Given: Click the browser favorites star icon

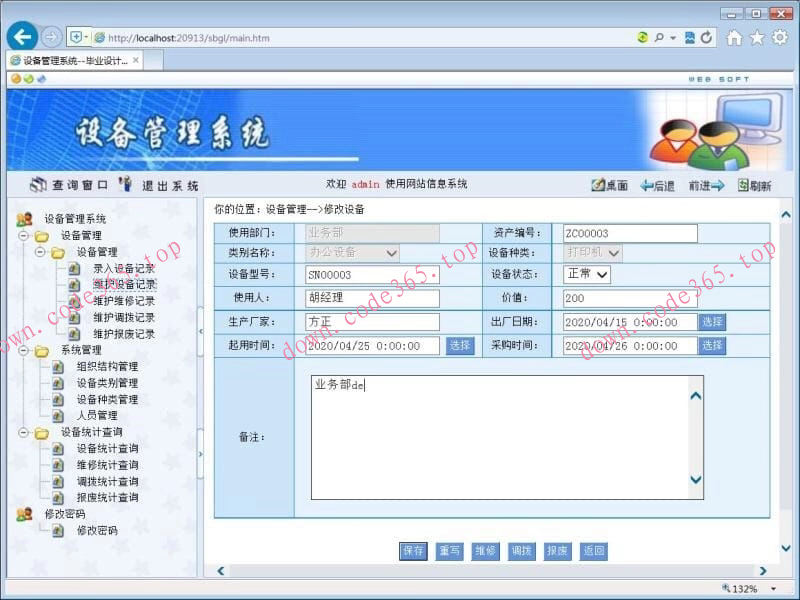Looking at the screenshot, I should click(x=757, y=37).
